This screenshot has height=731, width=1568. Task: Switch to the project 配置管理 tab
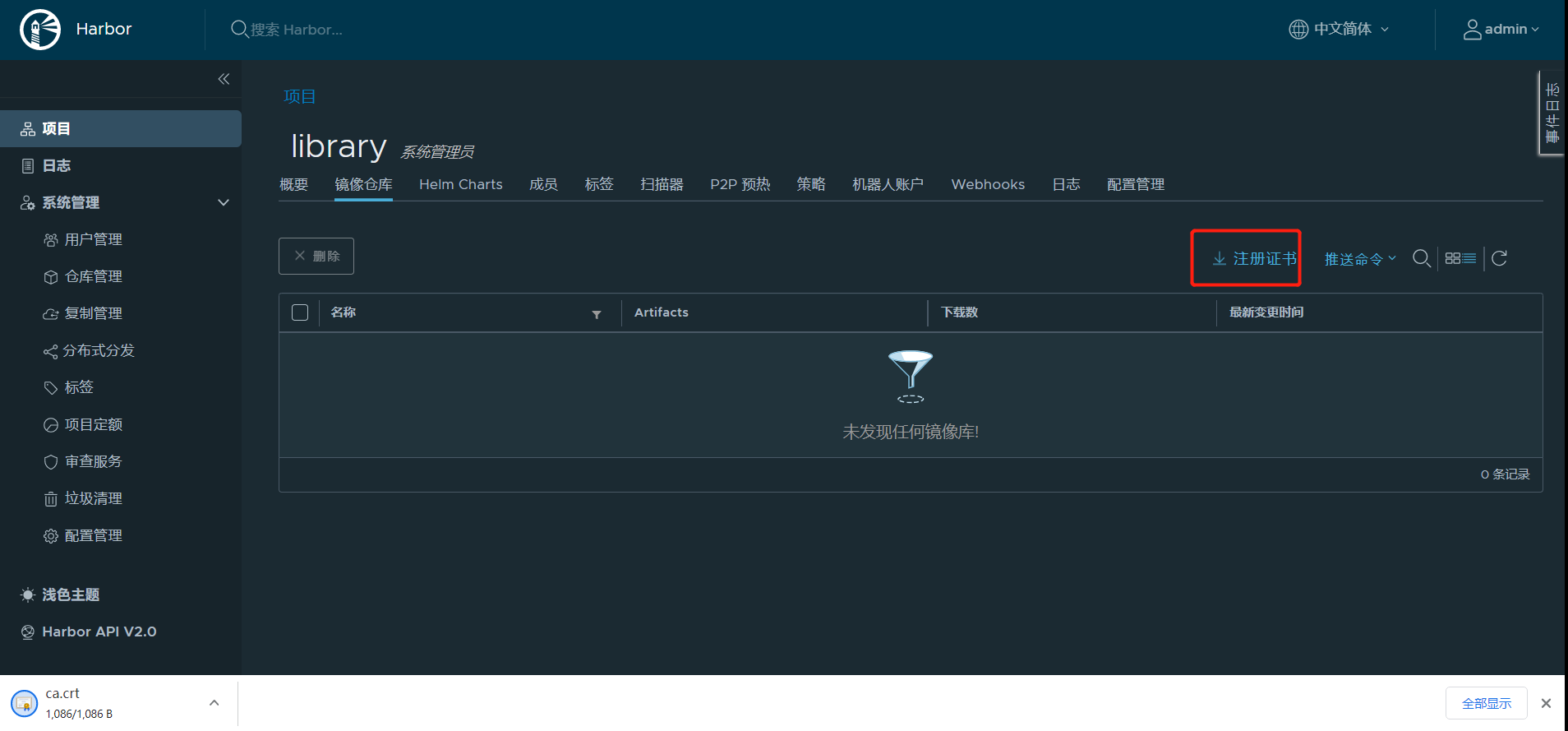point(1136,184)
